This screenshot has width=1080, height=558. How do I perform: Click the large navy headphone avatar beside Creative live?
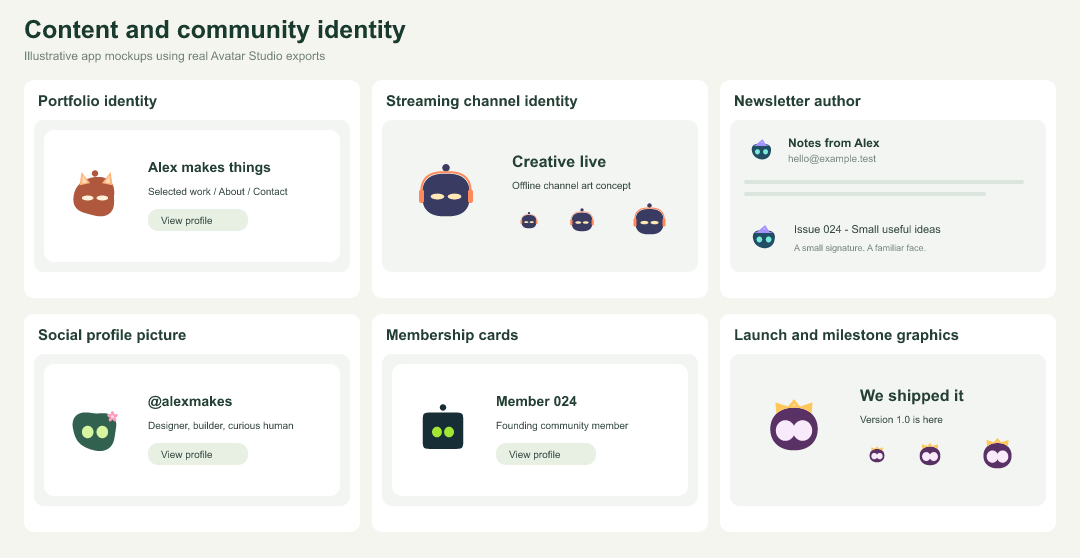(x=446, y=191)
